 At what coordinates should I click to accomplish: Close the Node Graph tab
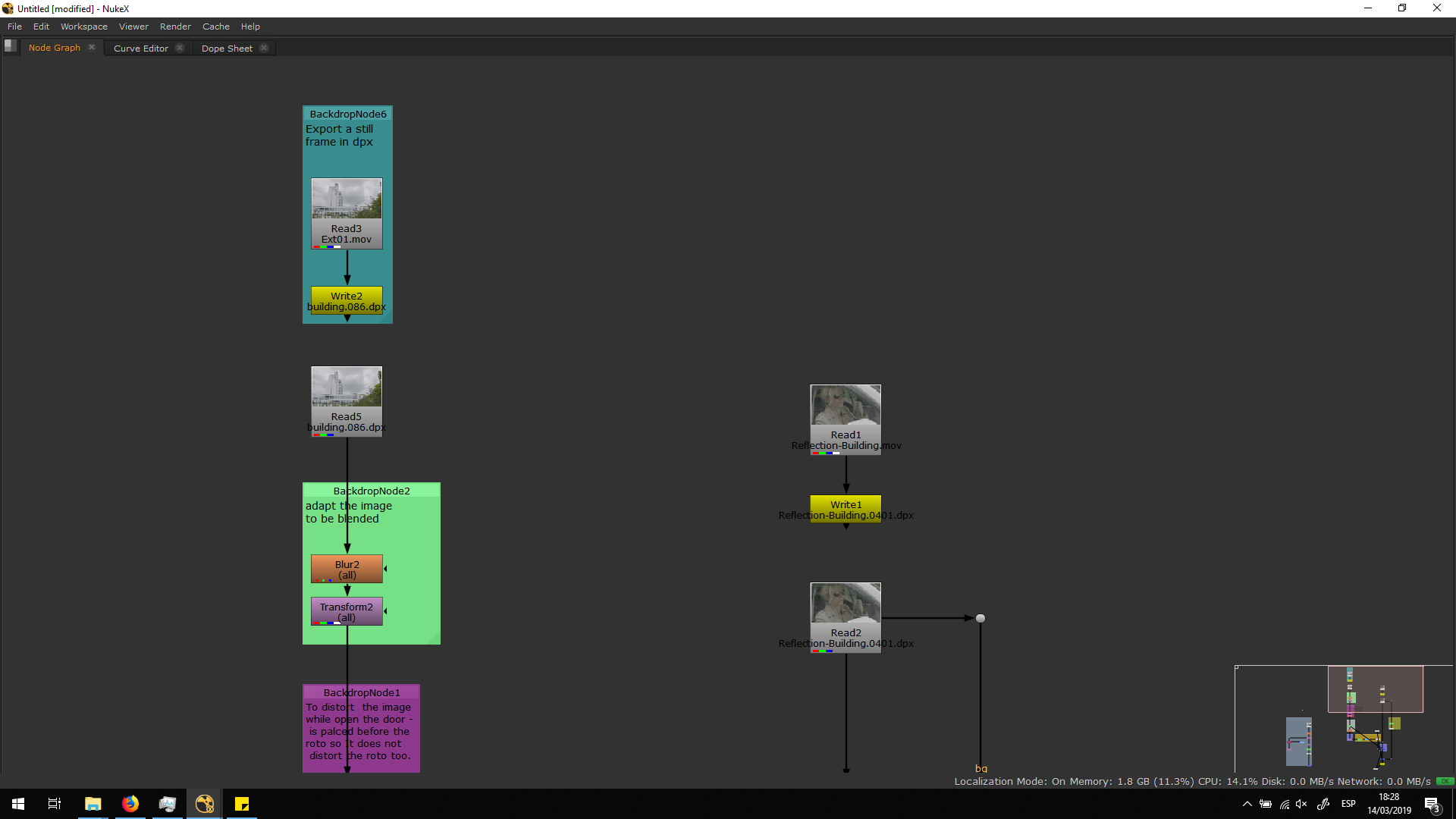[92, 47]
